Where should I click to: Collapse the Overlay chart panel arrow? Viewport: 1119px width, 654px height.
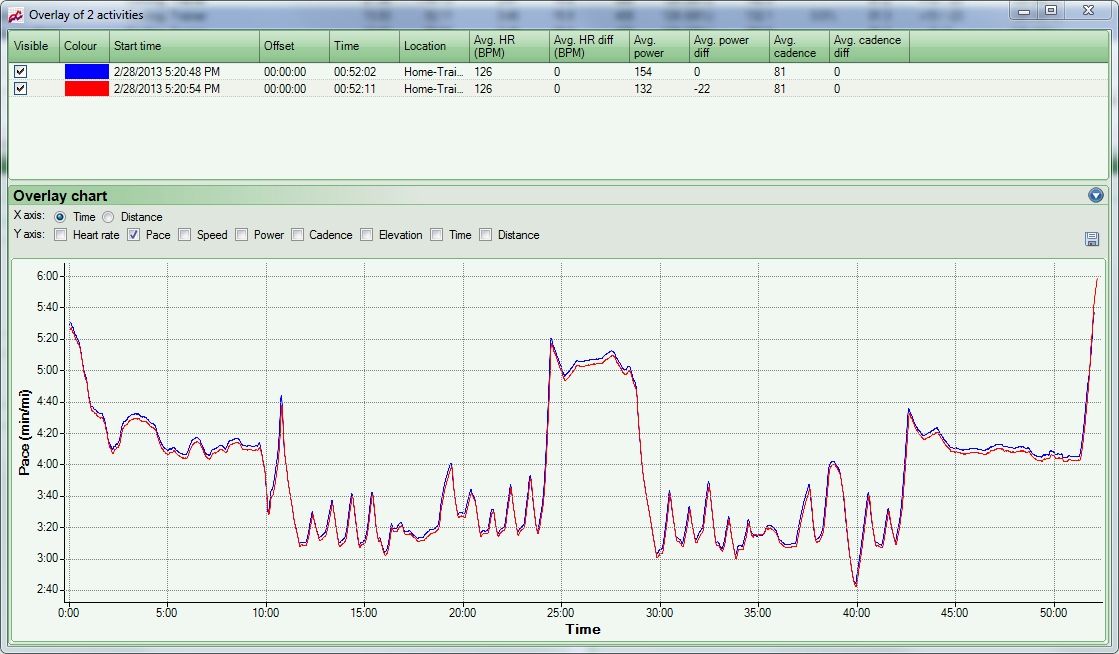click(x=1096, y=195)
